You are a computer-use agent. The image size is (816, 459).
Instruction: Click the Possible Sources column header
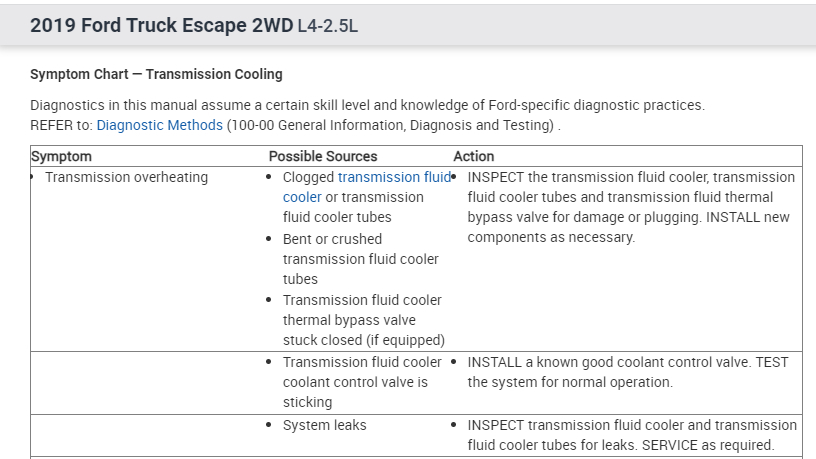[323, 156]
